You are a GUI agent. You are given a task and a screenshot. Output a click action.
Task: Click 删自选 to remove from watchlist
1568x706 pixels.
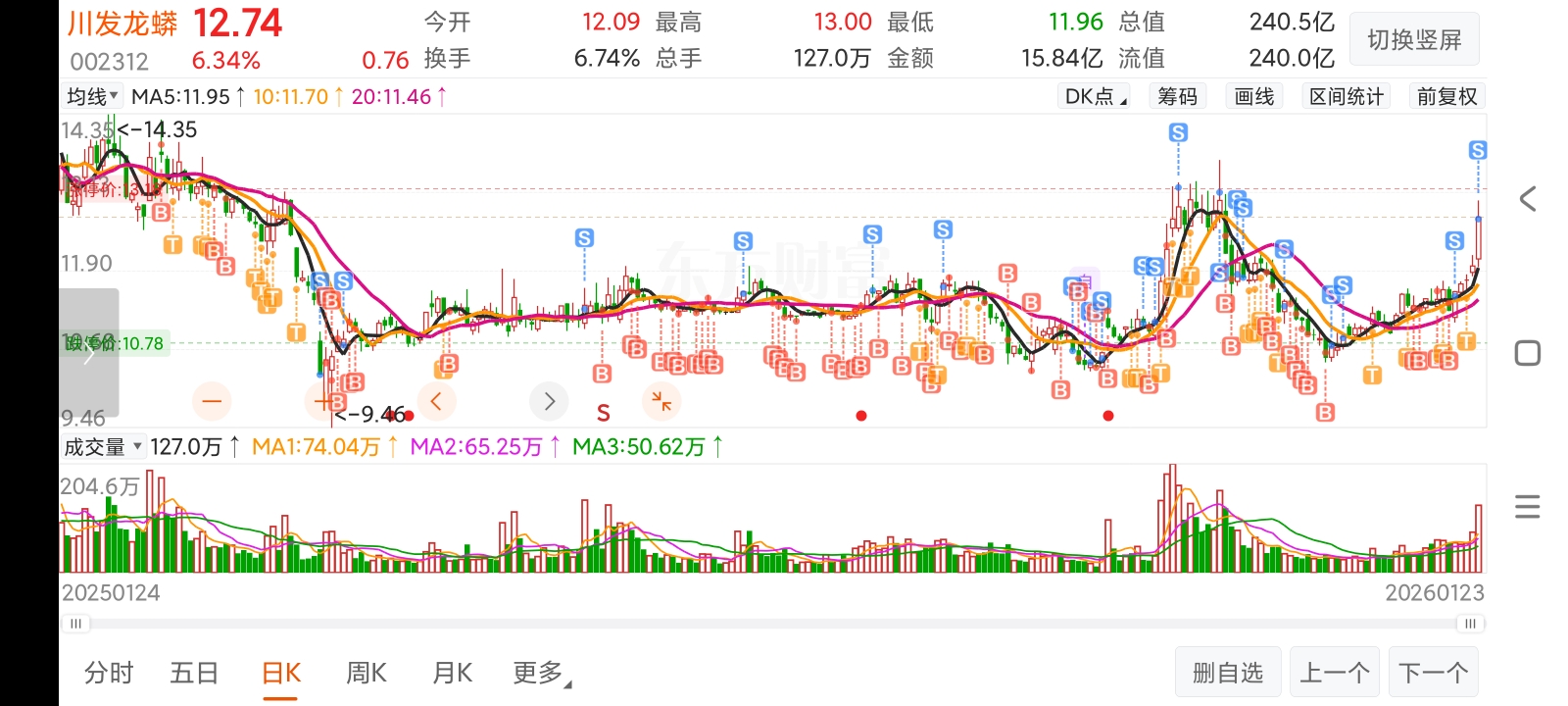tap(1228, 673)
